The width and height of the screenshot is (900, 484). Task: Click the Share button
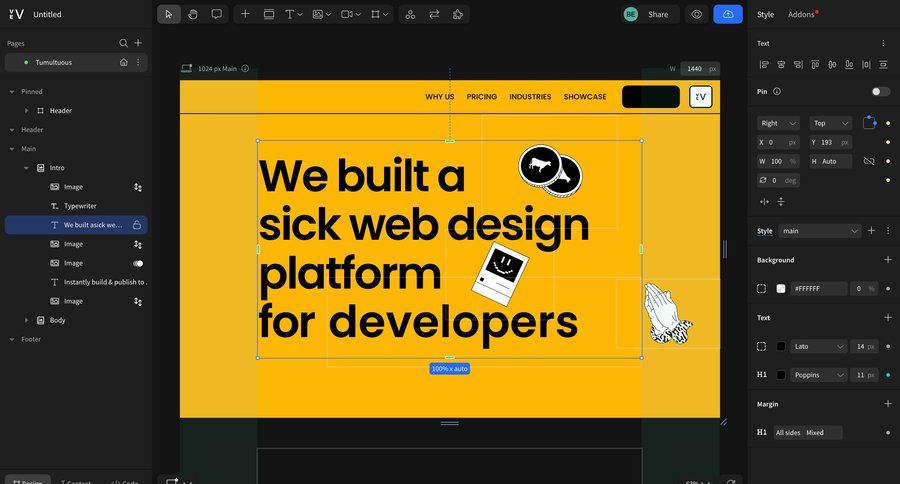pyautogui.click(x=658, y=14)
